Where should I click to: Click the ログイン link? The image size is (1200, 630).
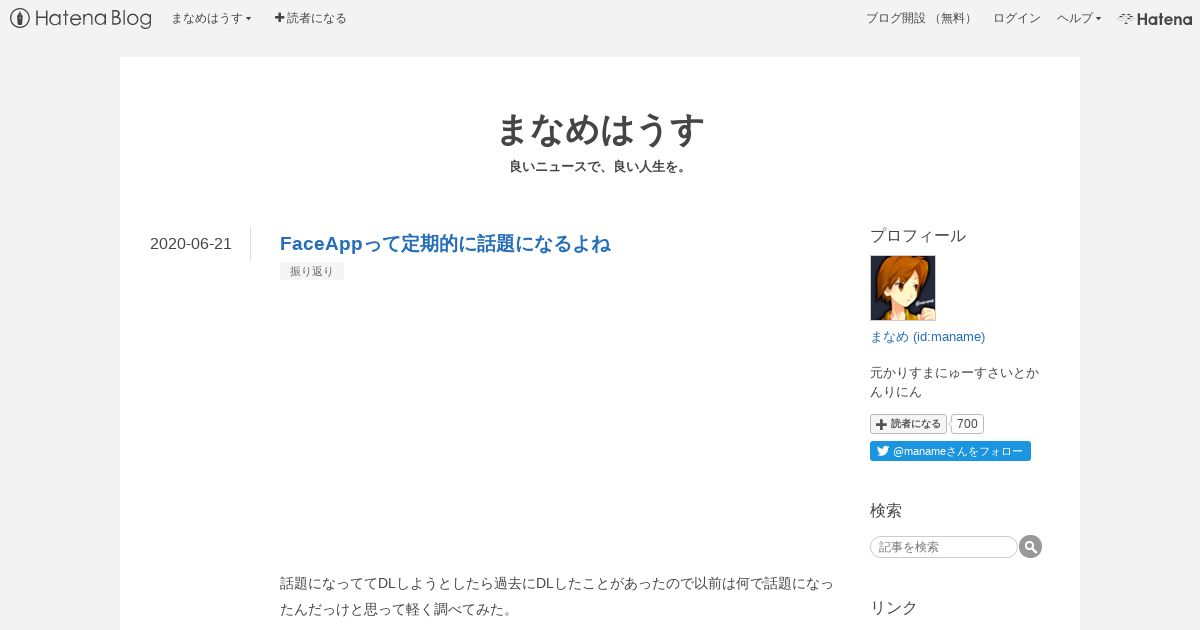[x=1017, y=18]
